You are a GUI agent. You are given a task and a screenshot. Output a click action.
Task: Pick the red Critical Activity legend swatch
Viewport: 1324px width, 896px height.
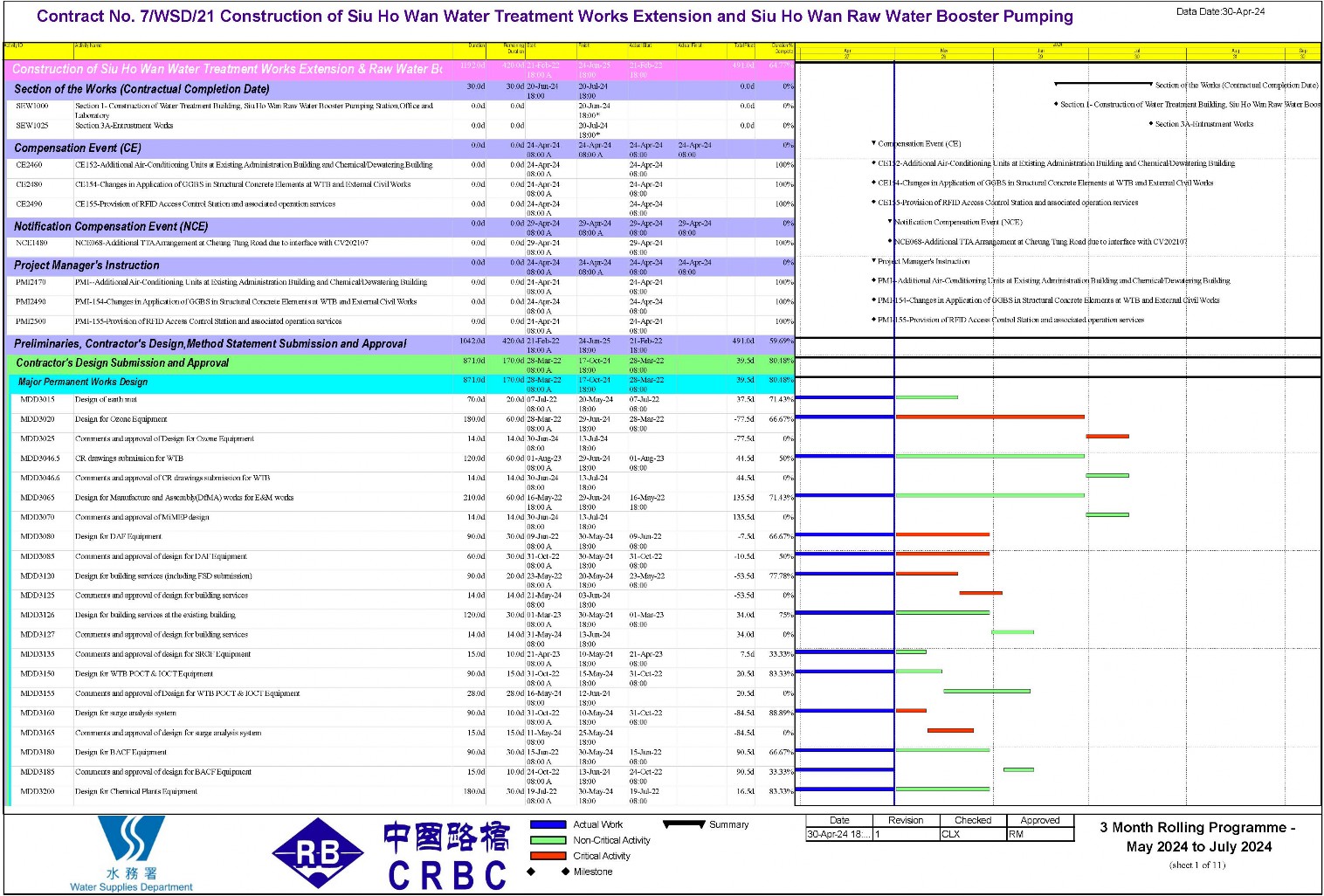[548, 856]
